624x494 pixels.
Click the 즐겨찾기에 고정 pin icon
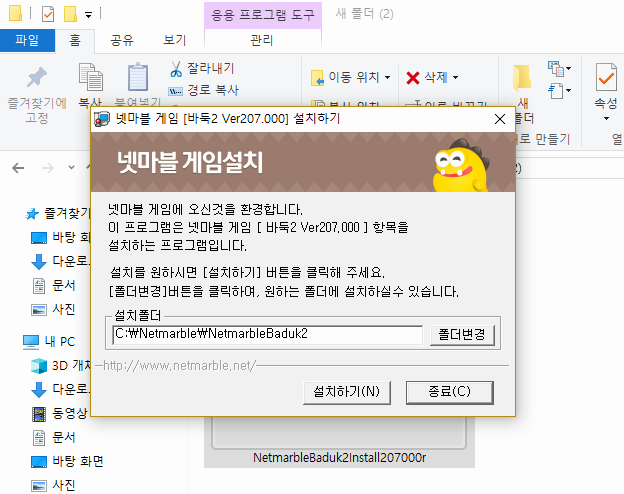coord(37,78)
